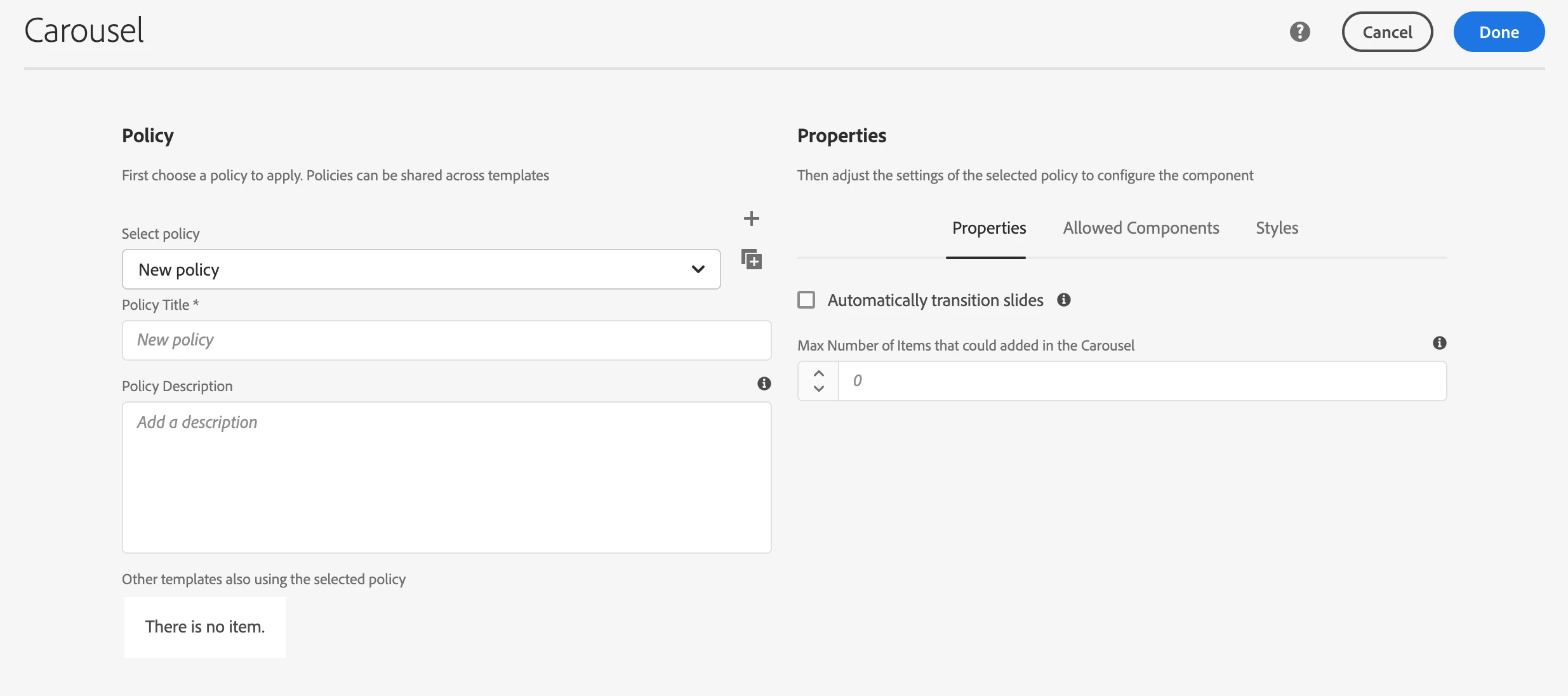
Task: Click the Cancel button
Action: [x=1387, y=32]
